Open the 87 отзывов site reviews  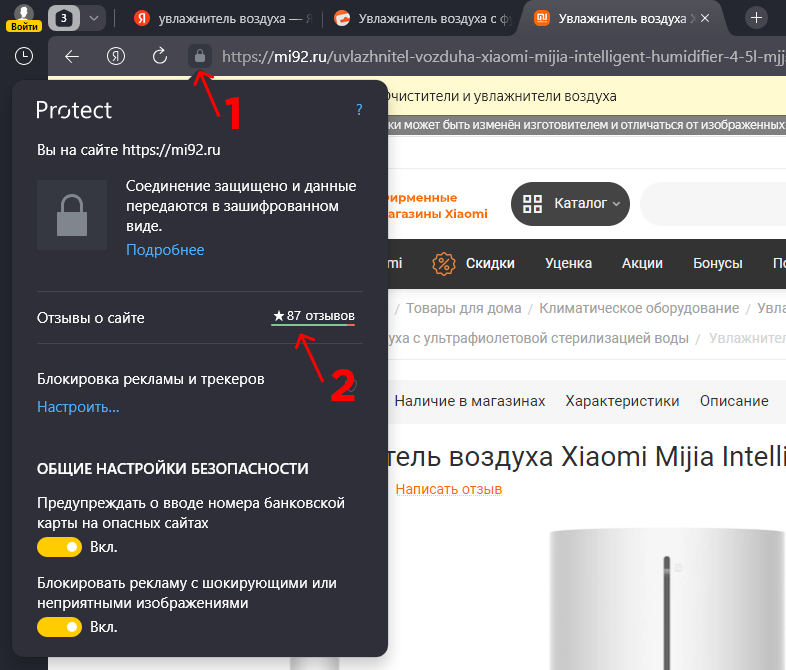(x=313, y=316)
